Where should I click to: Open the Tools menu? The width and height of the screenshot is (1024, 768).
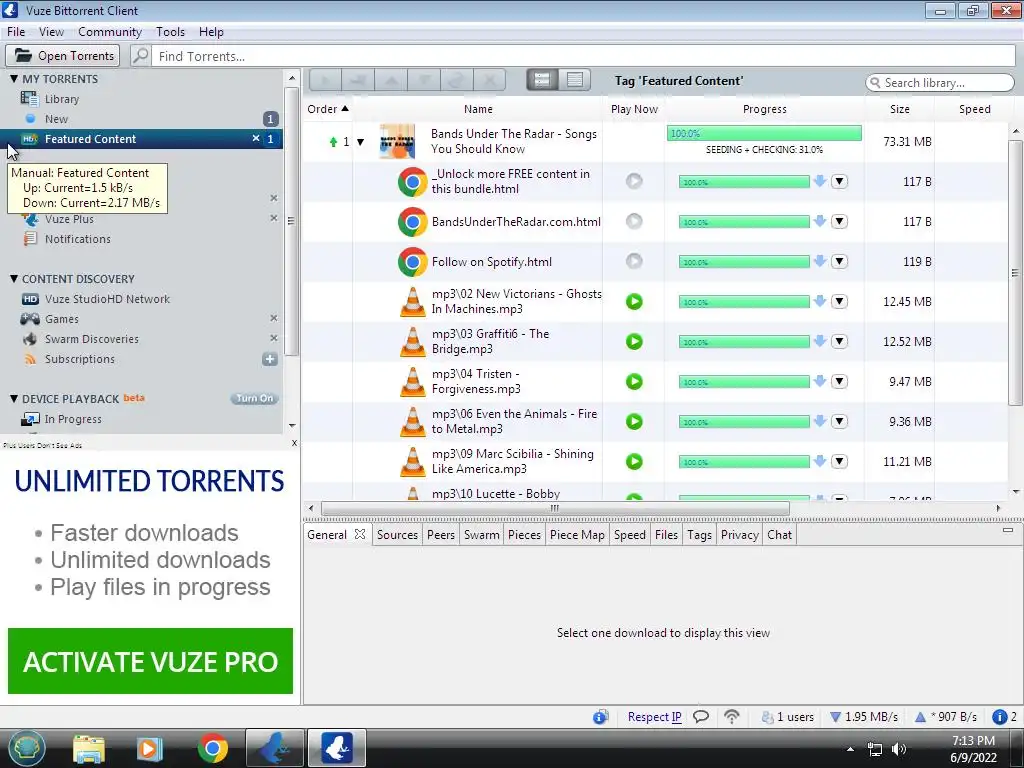point(170,31)
